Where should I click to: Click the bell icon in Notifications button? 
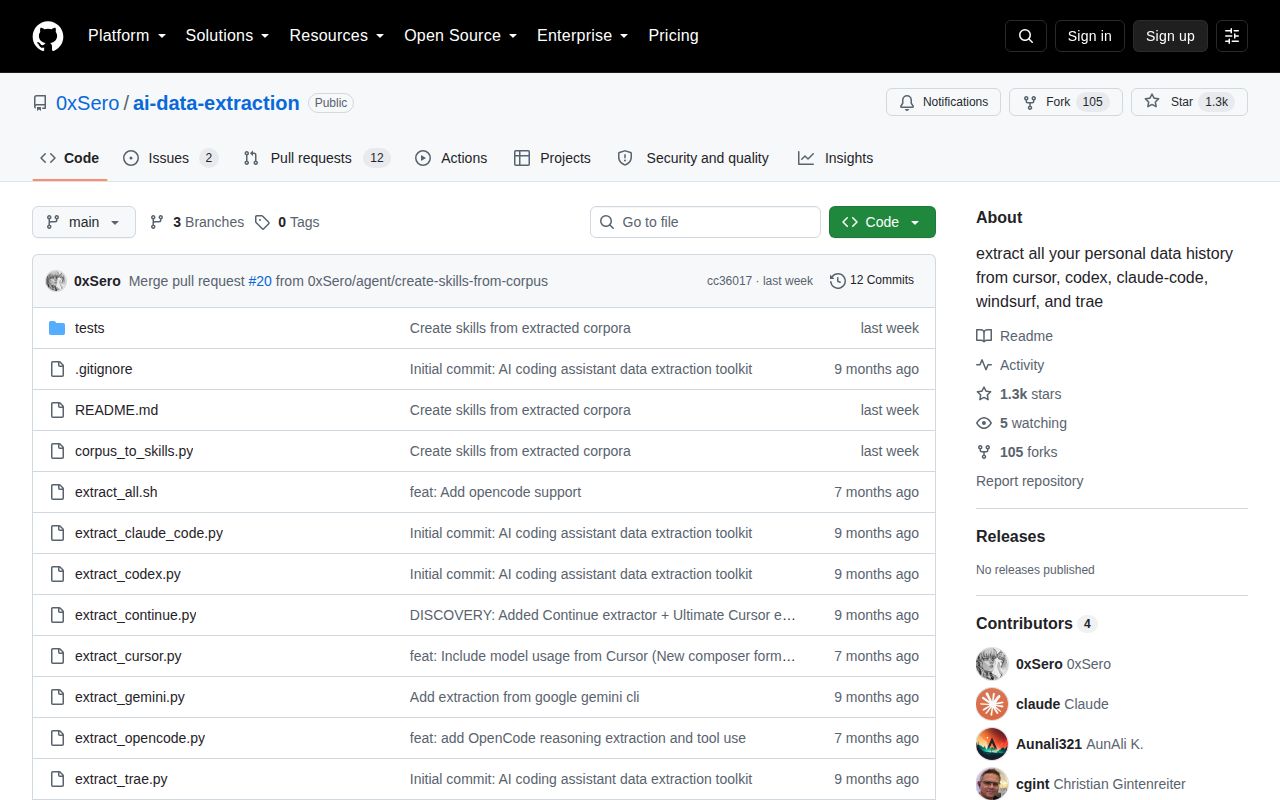point(907,102)
